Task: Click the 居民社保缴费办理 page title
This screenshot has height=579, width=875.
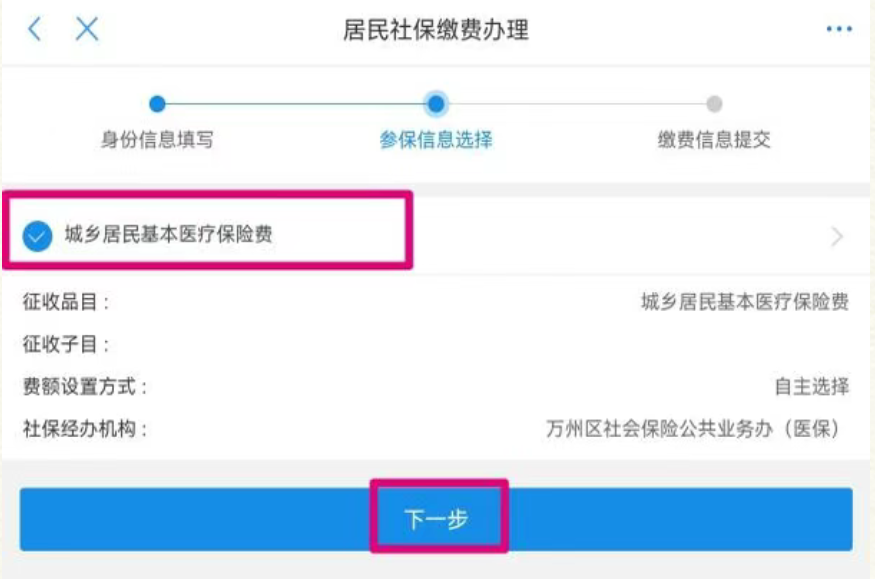Action: click(x=436, y=30)
